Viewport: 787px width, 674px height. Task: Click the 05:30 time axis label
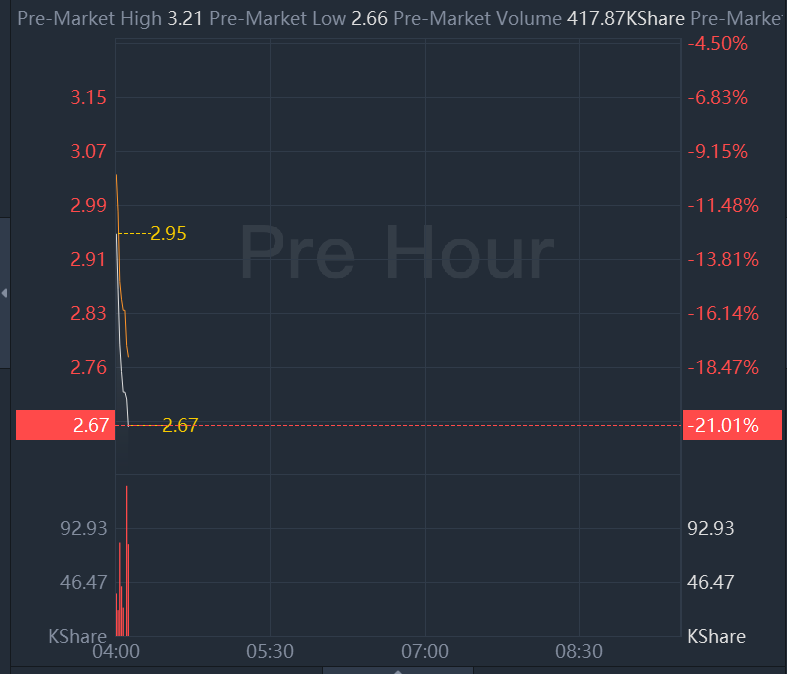coord(270,652)
